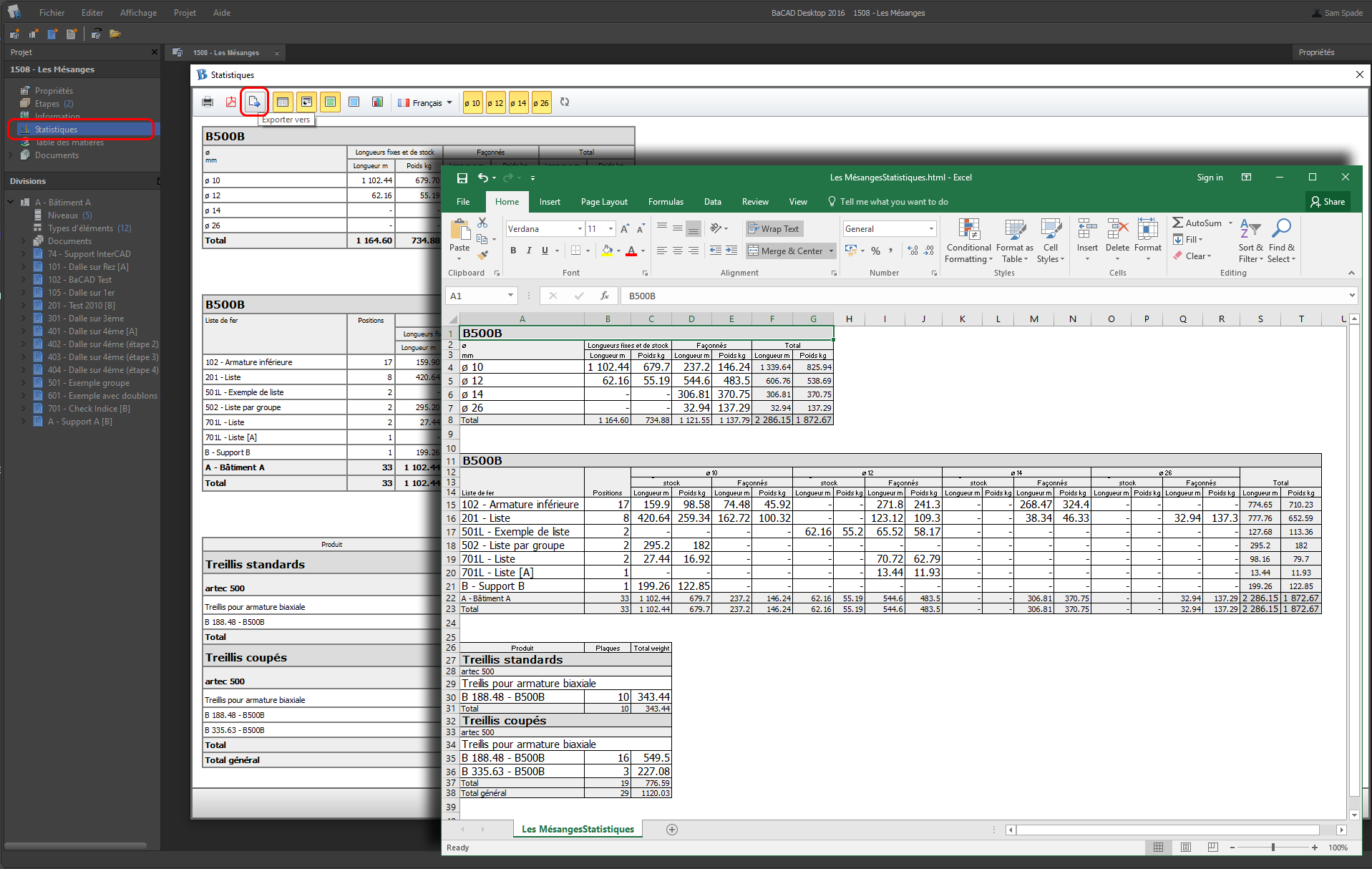Viewport: 1372px width, 869px height.
Task: Center align text horizontally
Action: coord(677,251)
